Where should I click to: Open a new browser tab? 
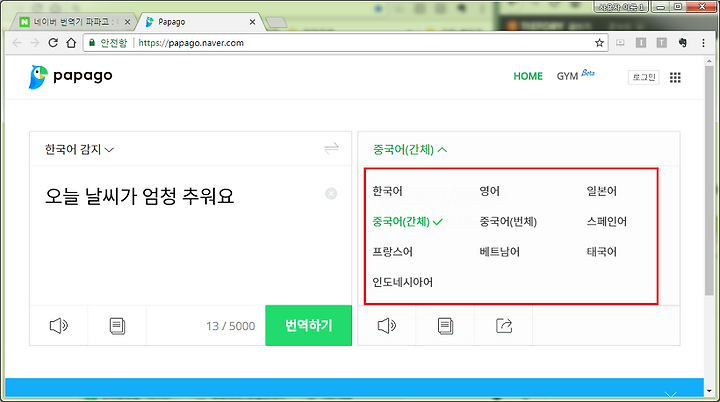coord(276,22)
